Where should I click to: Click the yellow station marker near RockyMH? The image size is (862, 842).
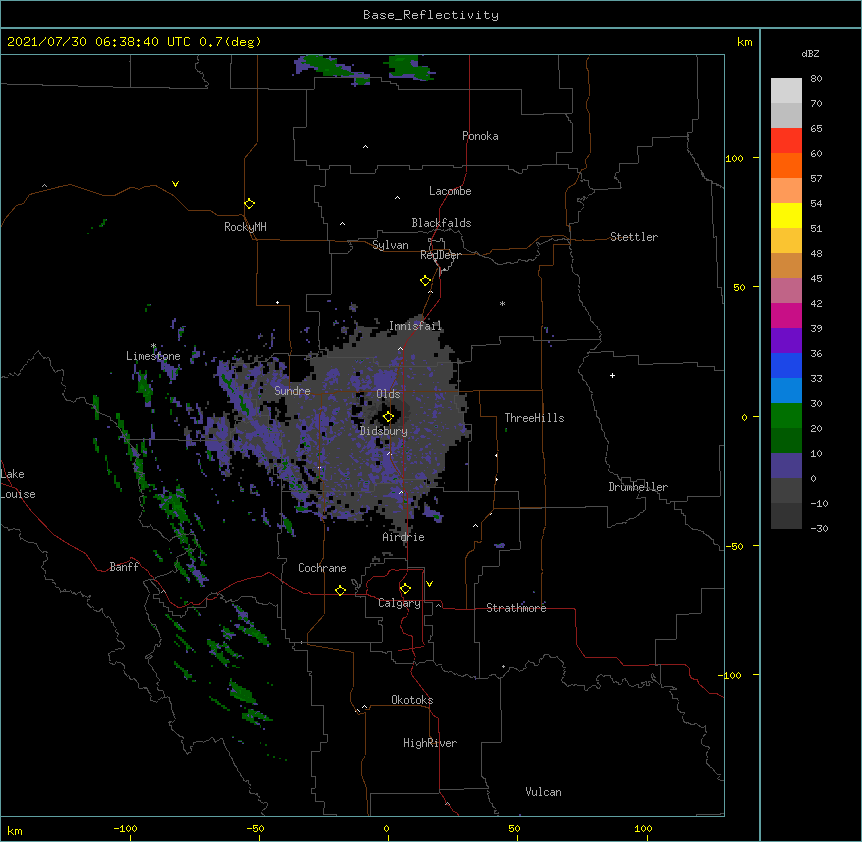(250, 204)
